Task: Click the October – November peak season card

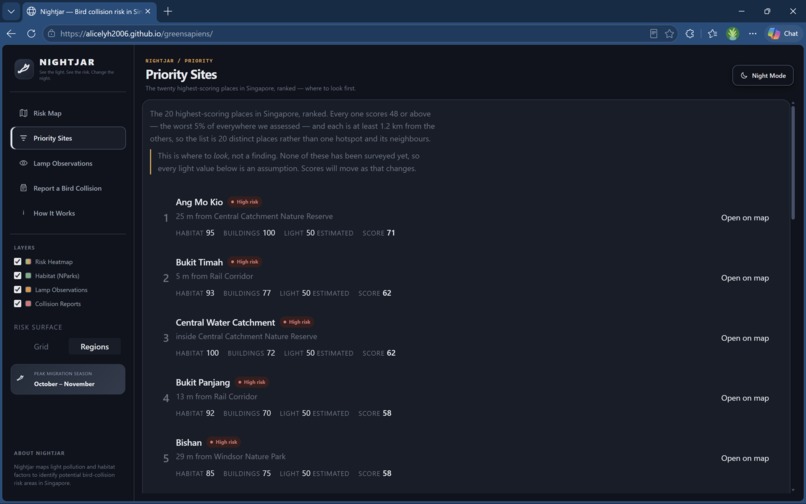Action: point(68,379)
